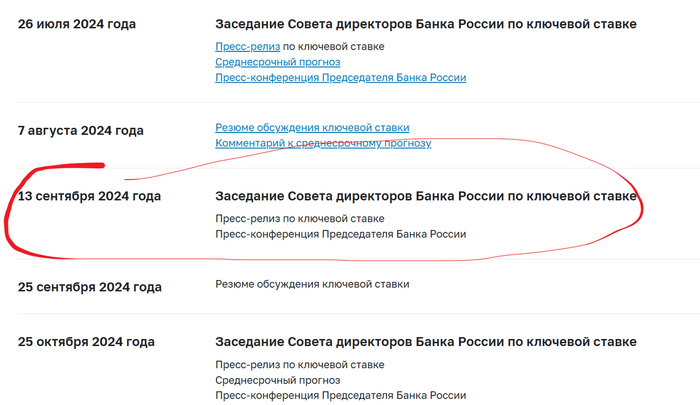This screenshot has height=405, width=700.
Task: Open the 26 July Среднесрочный прогноз link
Action: coord(278,62)
